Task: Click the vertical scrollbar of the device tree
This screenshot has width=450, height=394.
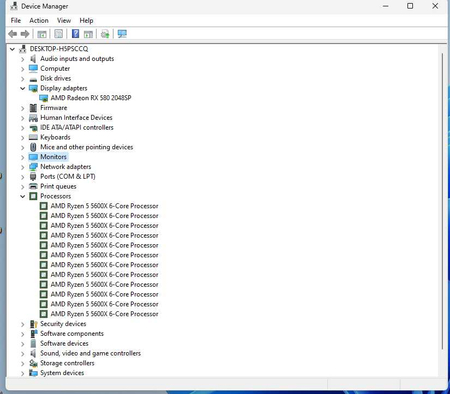Action: (x=442, y=201)
